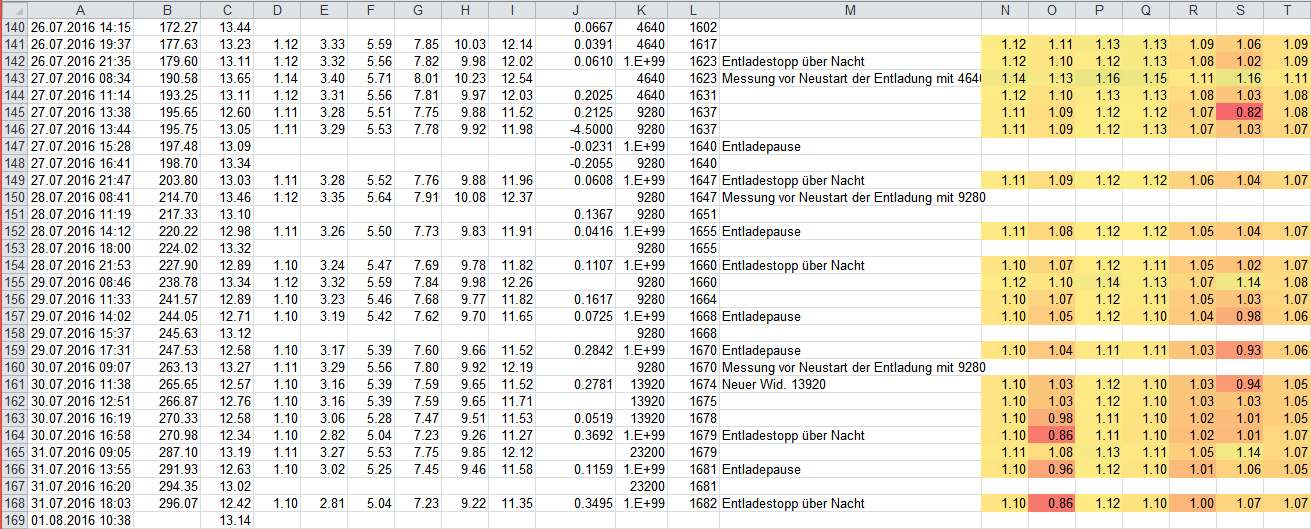Select column H header

(465, 10)
